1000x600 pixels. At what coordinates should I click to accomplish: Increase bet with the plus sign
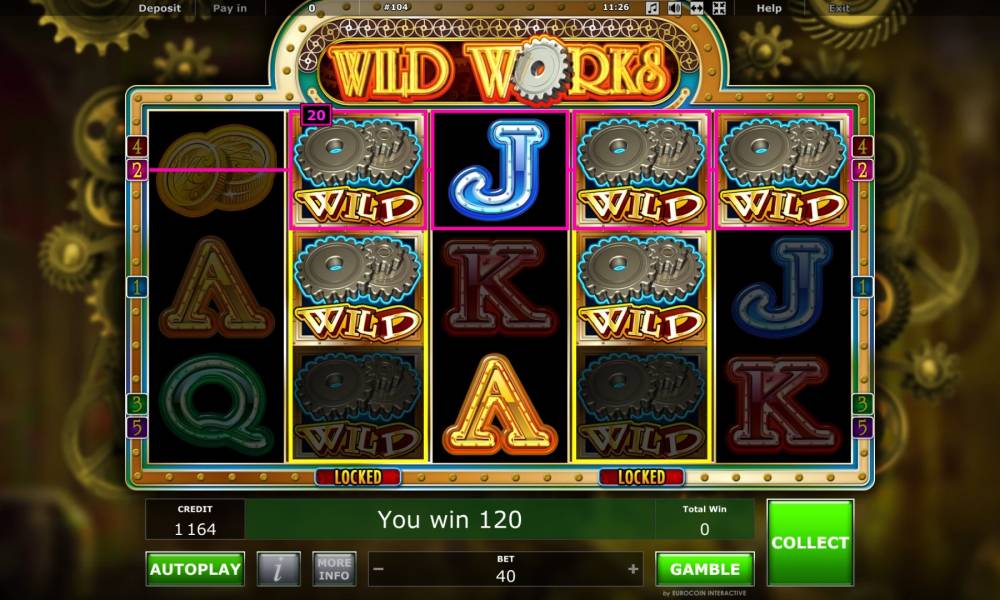633,569
